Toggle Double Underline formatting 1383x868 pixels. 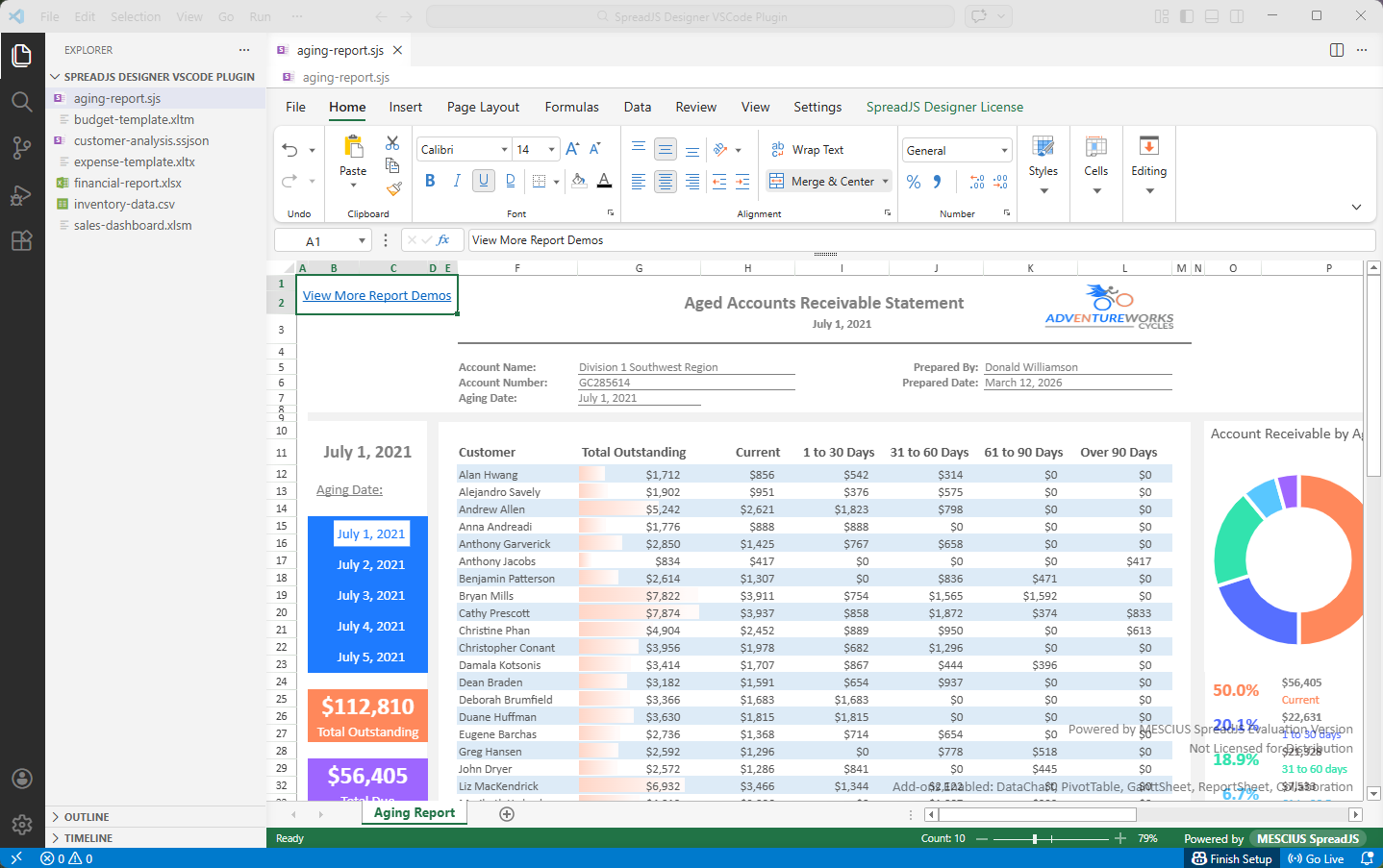(x=510, y=181)
